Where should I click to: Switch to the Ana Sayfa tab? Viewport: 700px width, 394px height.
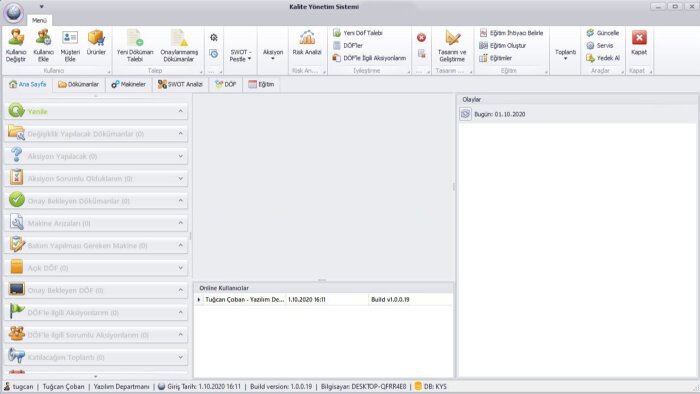pos(28,84)
